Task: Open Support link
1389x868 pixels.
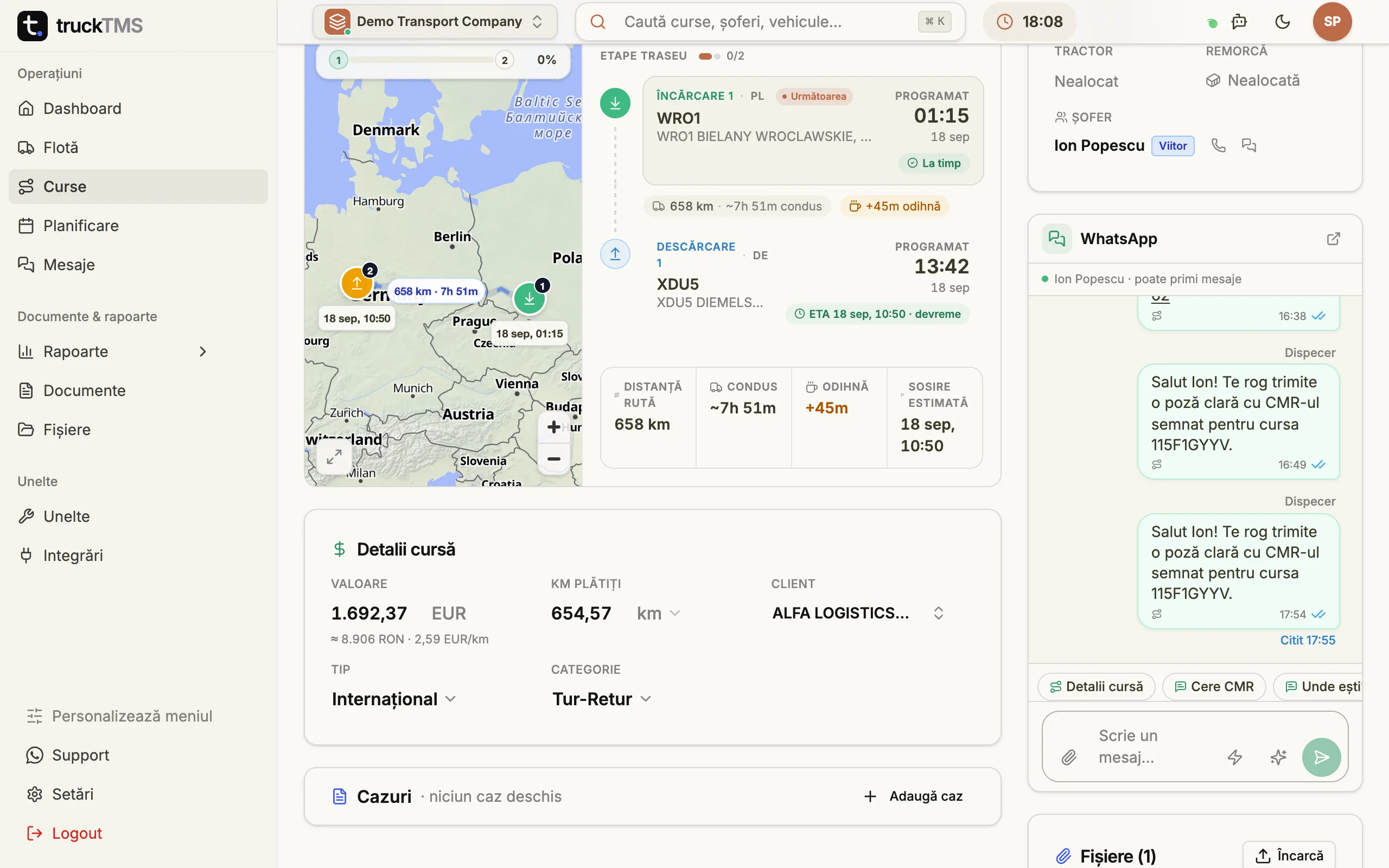Action: pos(68,755)
